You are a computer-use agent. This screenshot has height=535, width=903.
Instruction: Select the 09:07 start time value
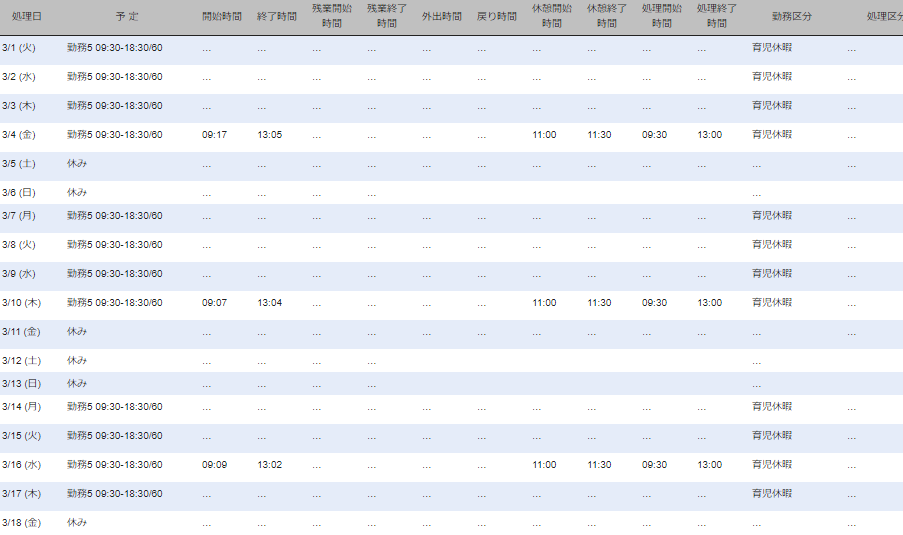click(x=214, y=302)
